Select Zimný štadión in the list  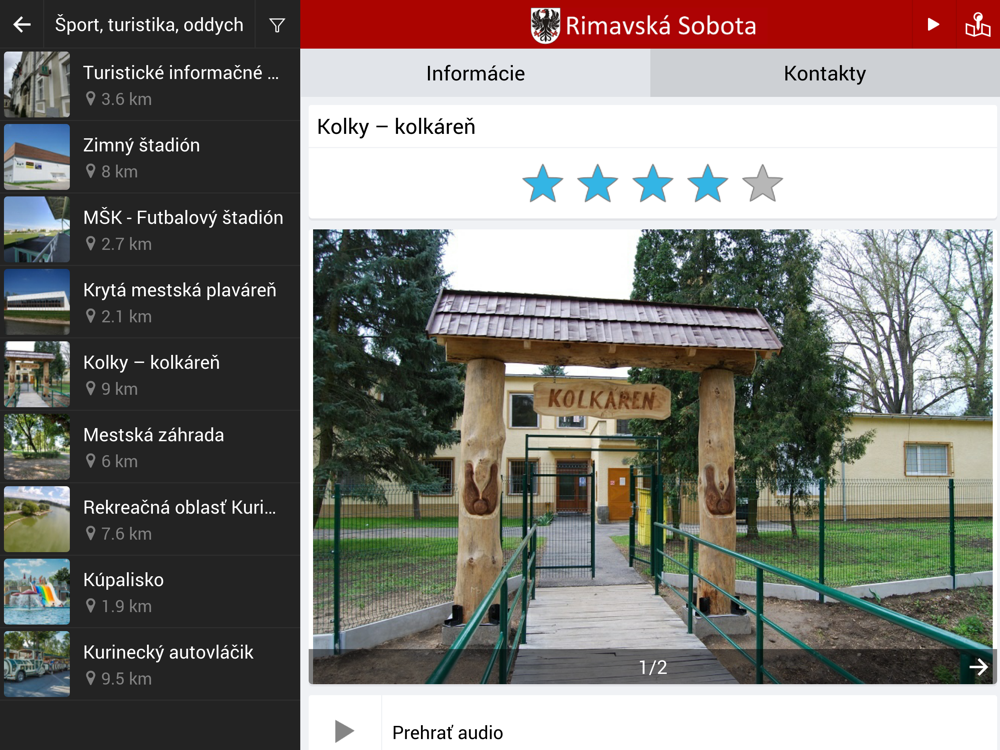pos(150,157)
